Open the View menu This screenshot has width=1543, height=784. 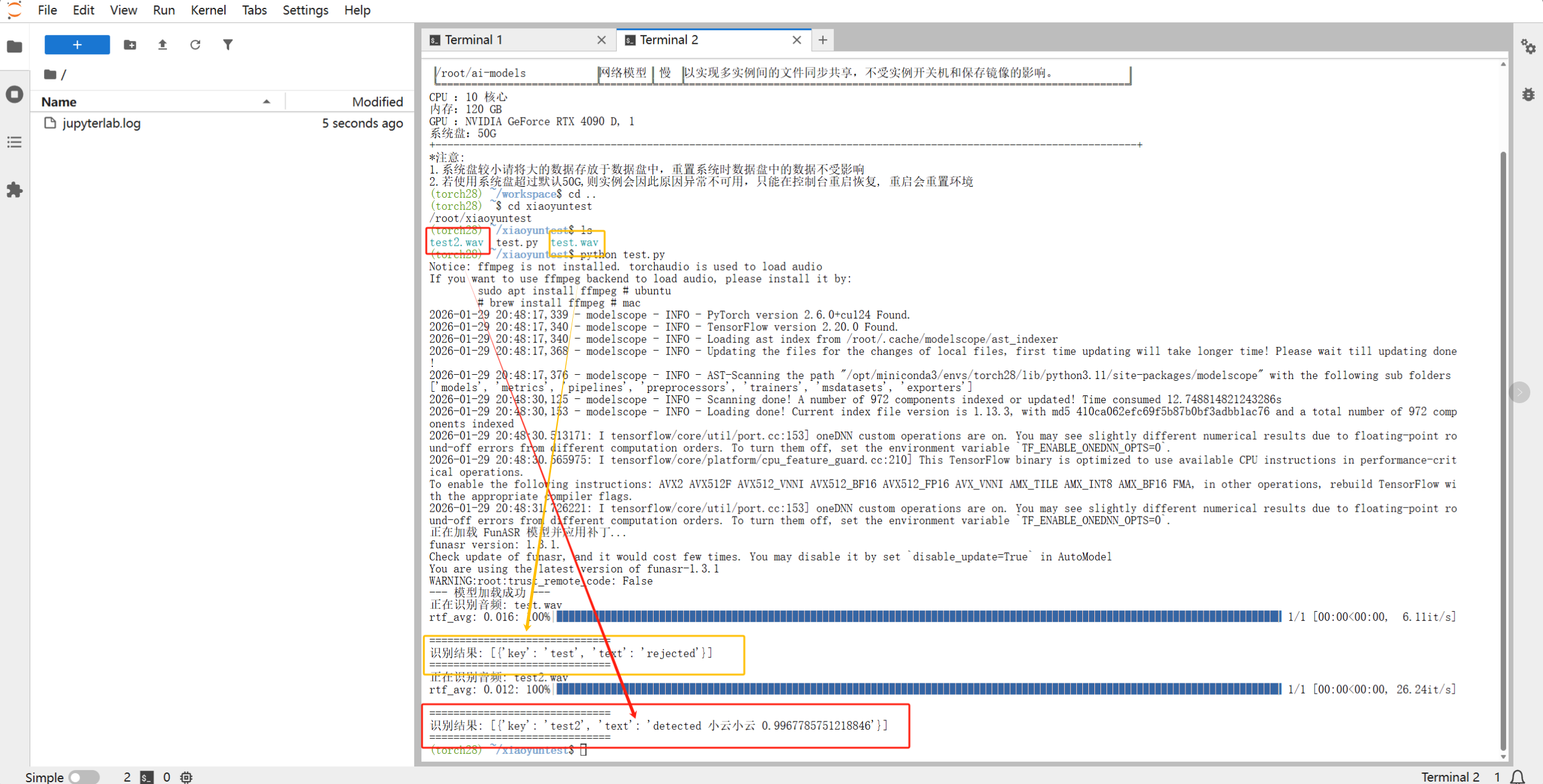click(x=123, y=10)
